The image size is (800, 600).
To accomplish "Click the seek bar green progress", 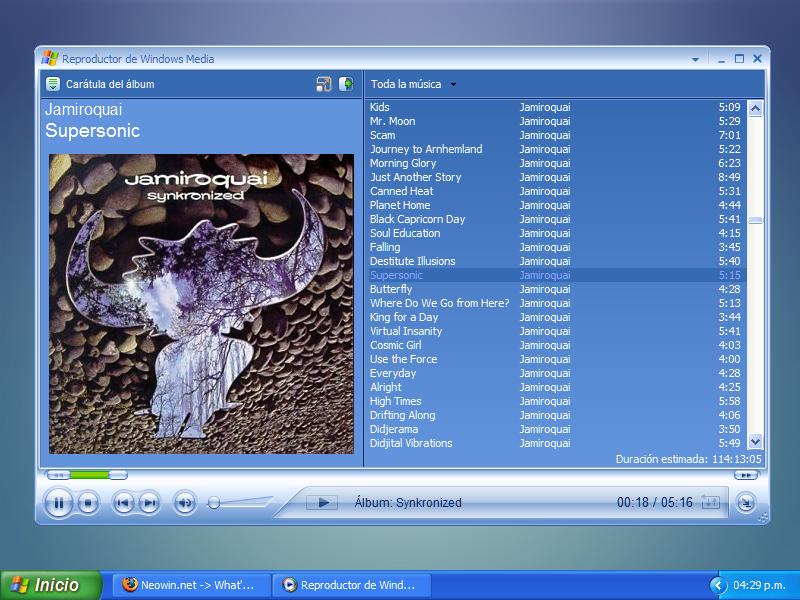I will 89,475.
